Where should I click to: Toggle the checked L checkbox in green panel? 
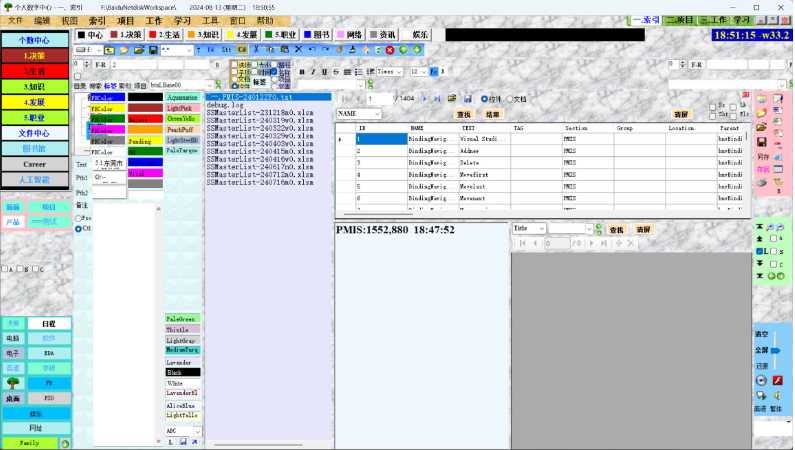[760, 251]
